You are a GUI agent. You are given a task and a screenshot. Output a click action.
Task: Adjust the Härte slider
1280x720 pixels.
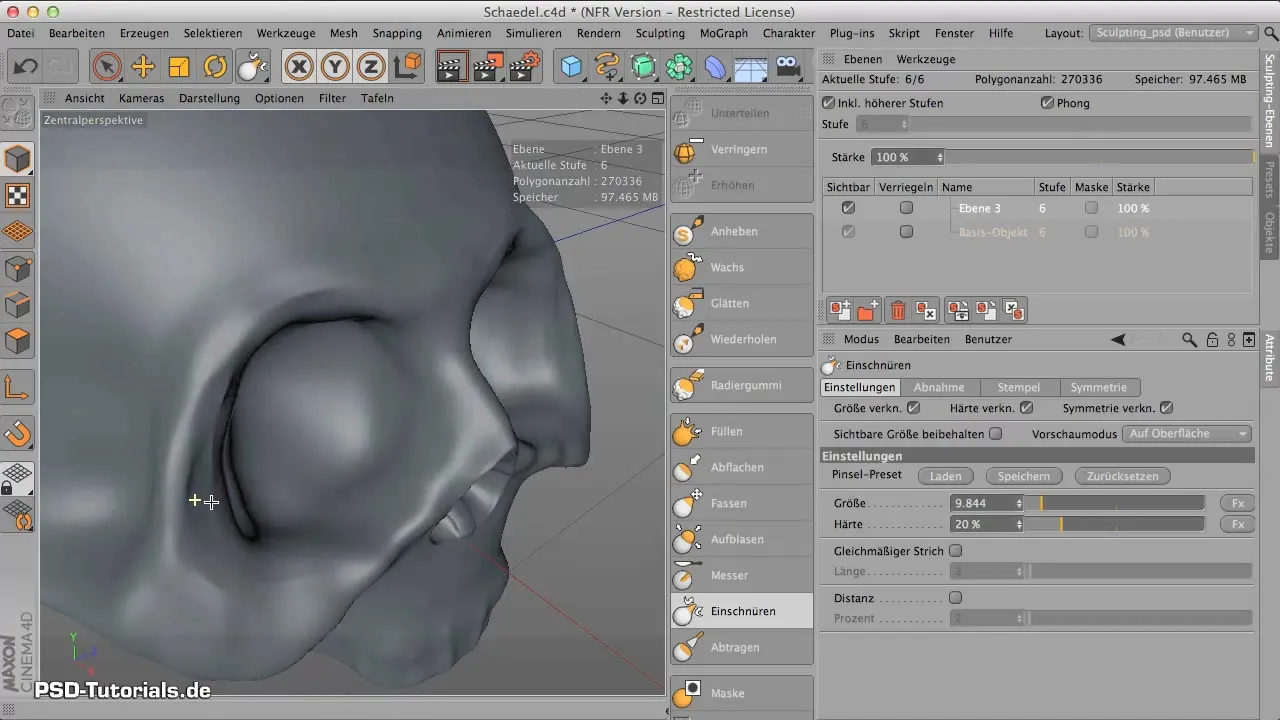click(x=1116, y=524)
